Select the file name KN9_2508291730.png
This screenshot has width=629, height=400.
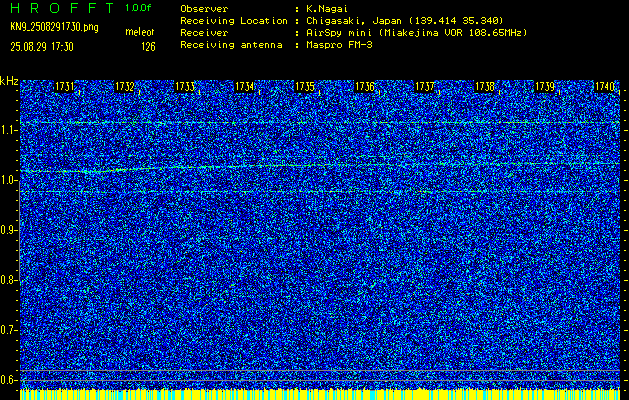pyautogui.click(x=54, y=27)
